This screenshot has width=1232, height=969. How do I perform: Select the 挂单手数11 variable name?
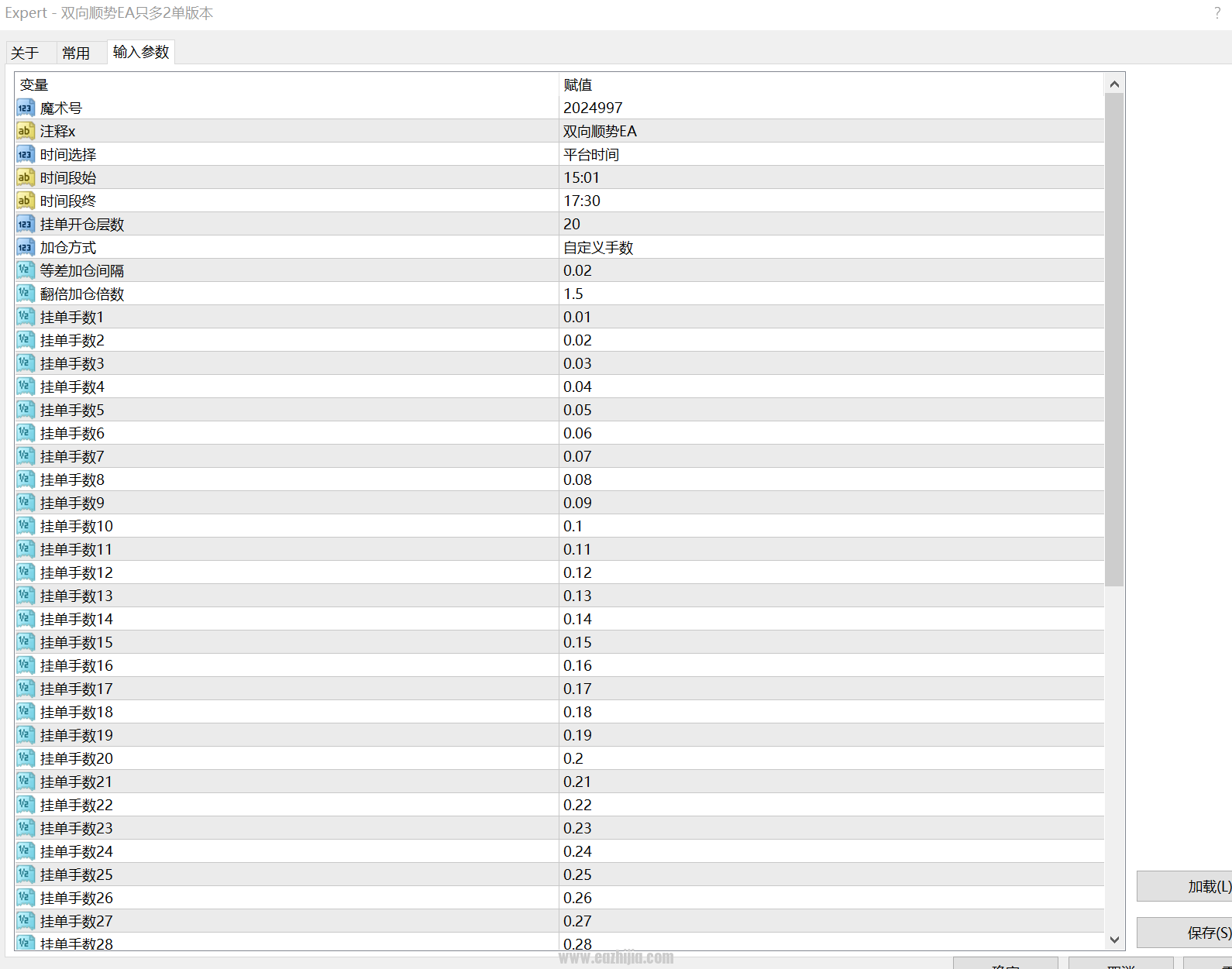pos(76,549)
